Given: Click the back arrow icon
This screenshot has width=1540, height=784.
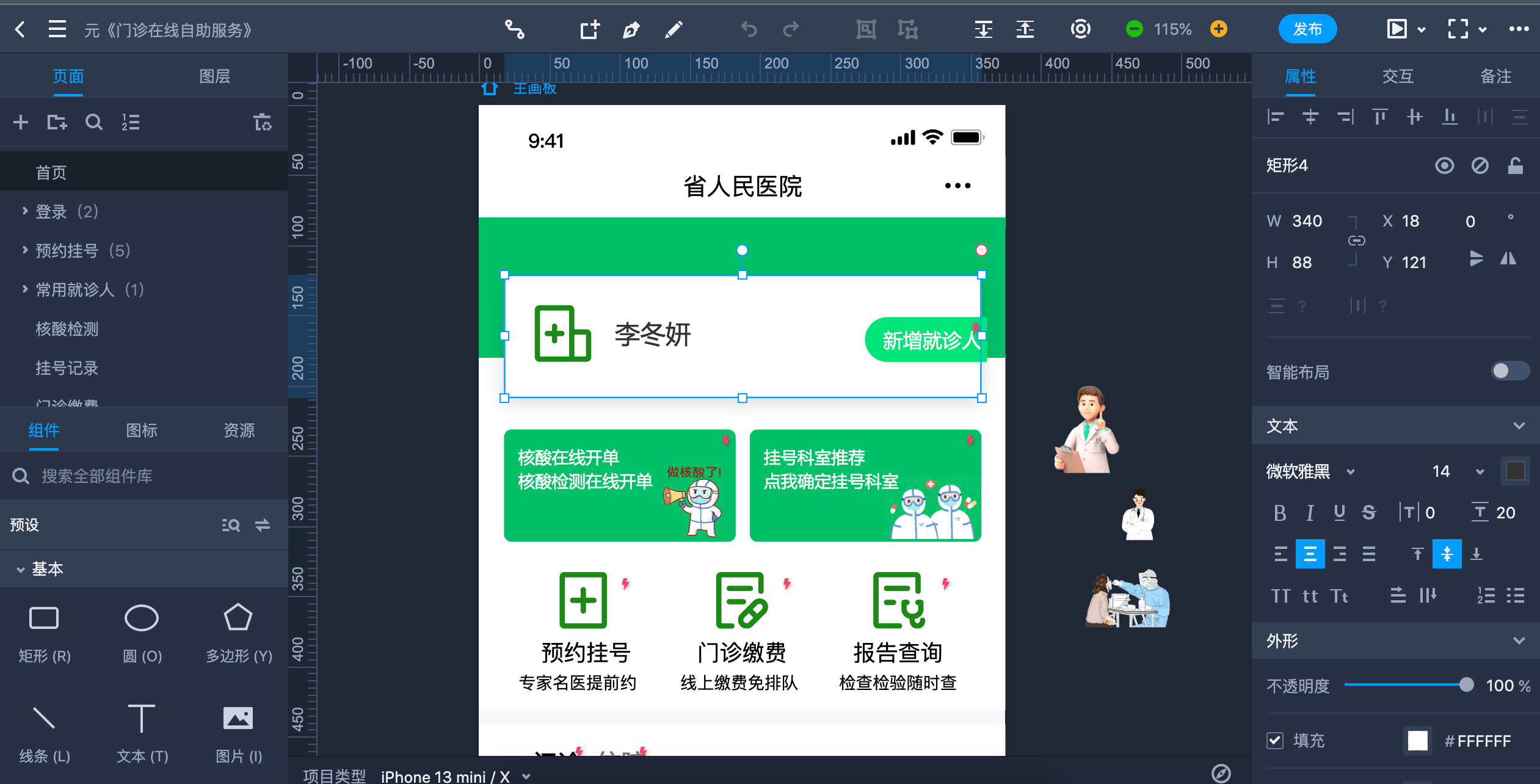Looking at the screenshot, I should 20,29.
